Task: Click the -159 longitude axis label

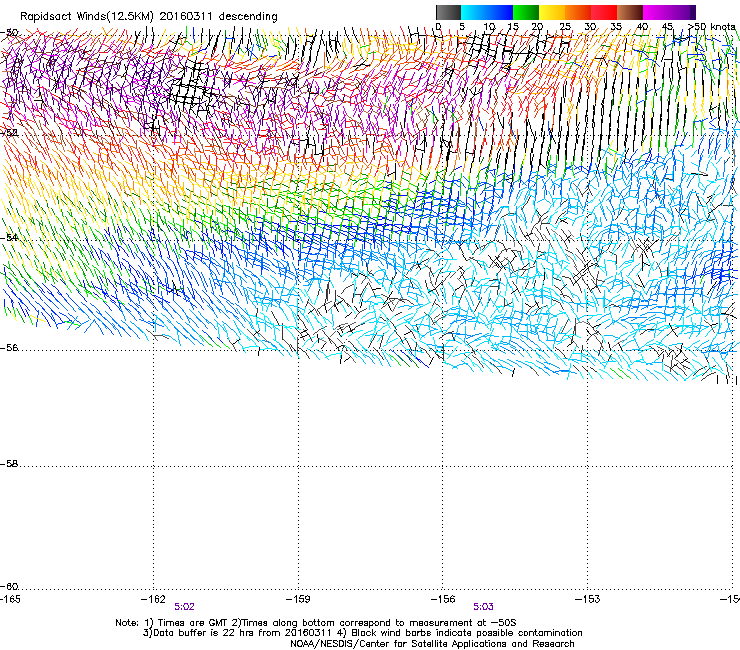Action: [x=298, y=599]
